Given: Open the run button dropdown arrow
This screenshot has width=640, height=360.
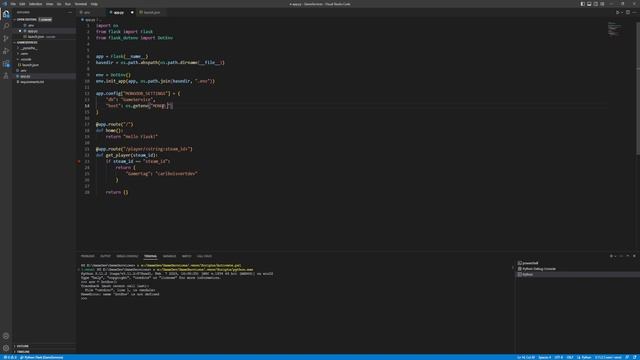Looking at the screenshot, I should click(x=622, y=13).
